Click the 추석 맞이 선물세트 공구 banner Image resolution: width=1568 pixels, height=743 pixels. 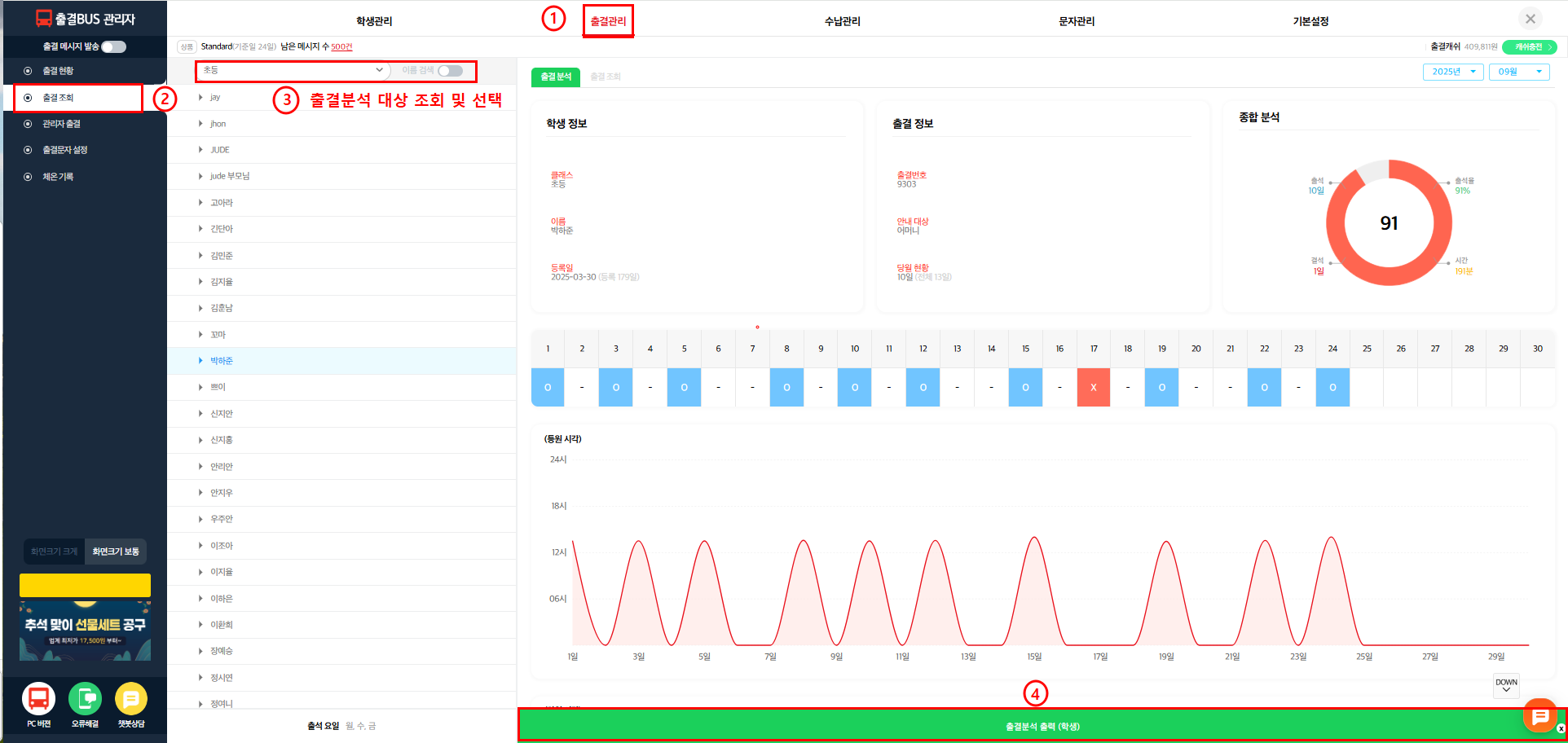85,630
